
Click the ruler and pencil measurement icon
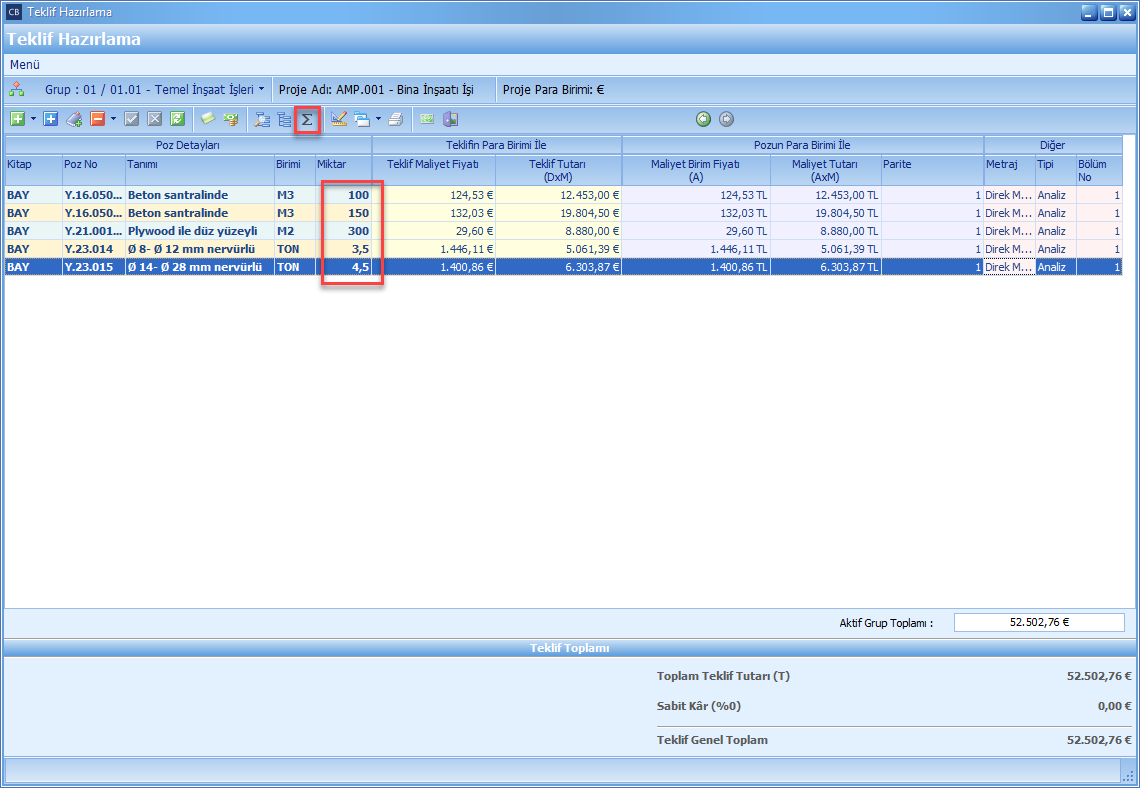pyautogui.click(x=338, y=119)
